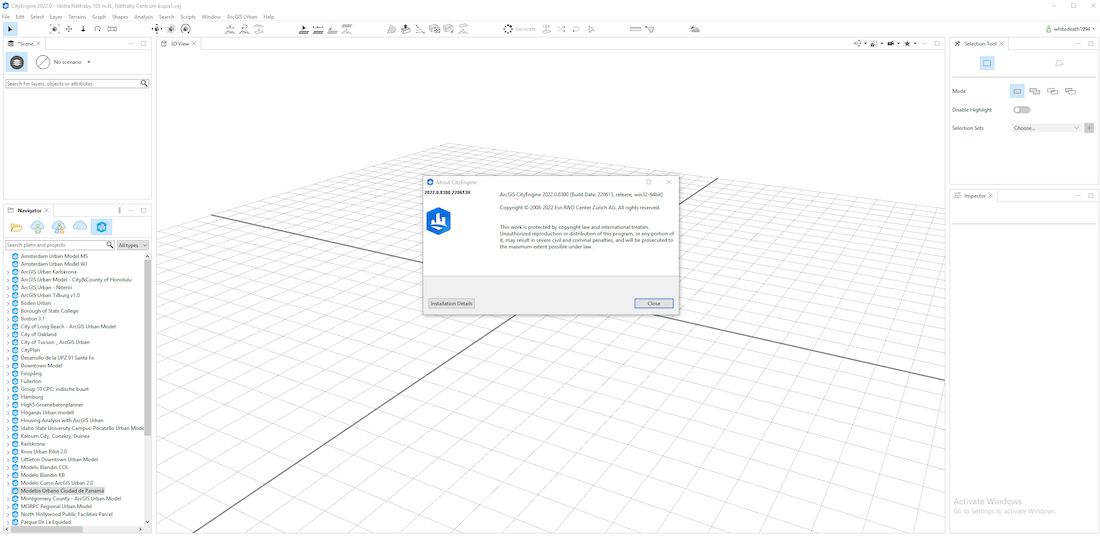Click the layers icon in Scene panel

(x=17, y=62)
